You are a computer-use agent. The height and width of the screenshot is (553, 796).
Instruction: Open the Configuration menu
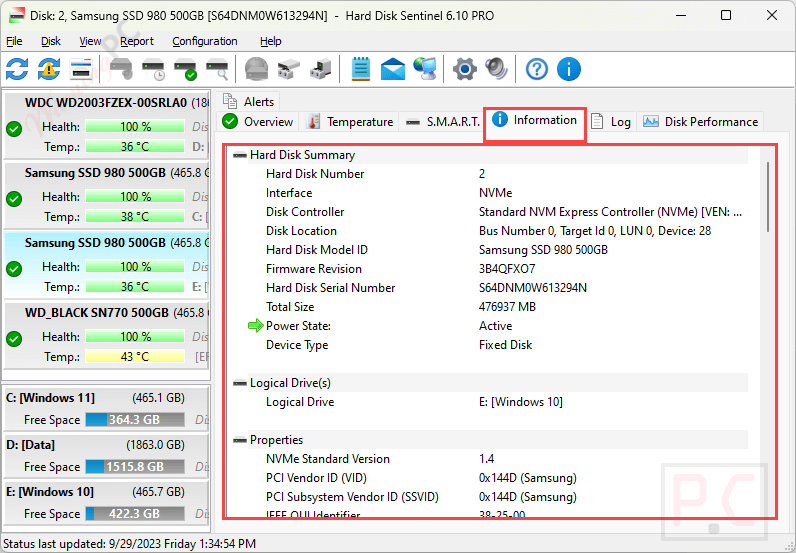click(205, 41)
